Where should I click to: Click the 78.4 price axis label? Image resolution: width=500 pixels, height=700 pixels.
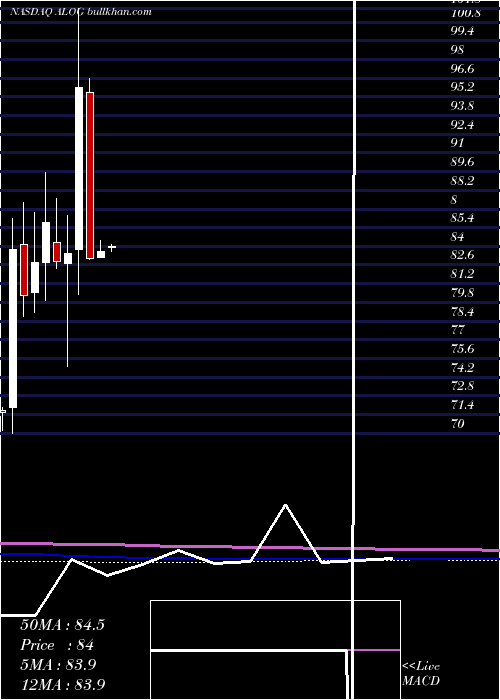click(462, 311)
